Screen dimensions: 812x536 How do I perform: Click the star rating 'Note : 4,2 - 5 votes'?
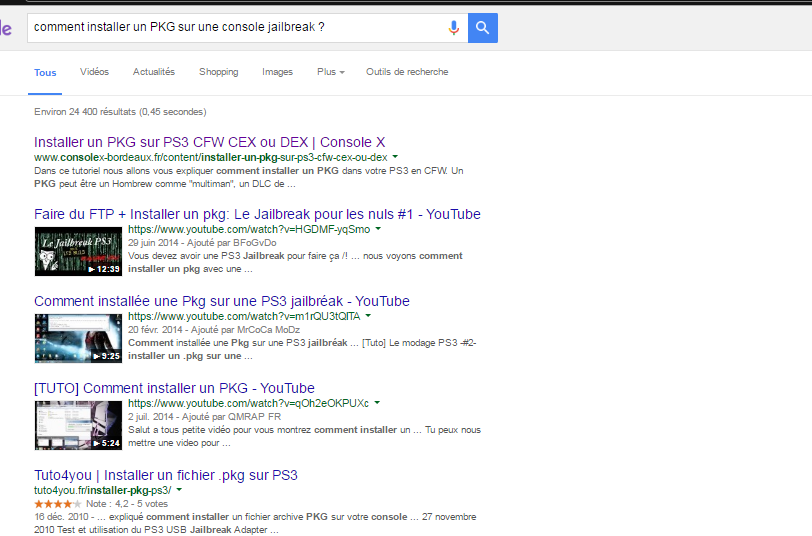(x=101, y=503)
